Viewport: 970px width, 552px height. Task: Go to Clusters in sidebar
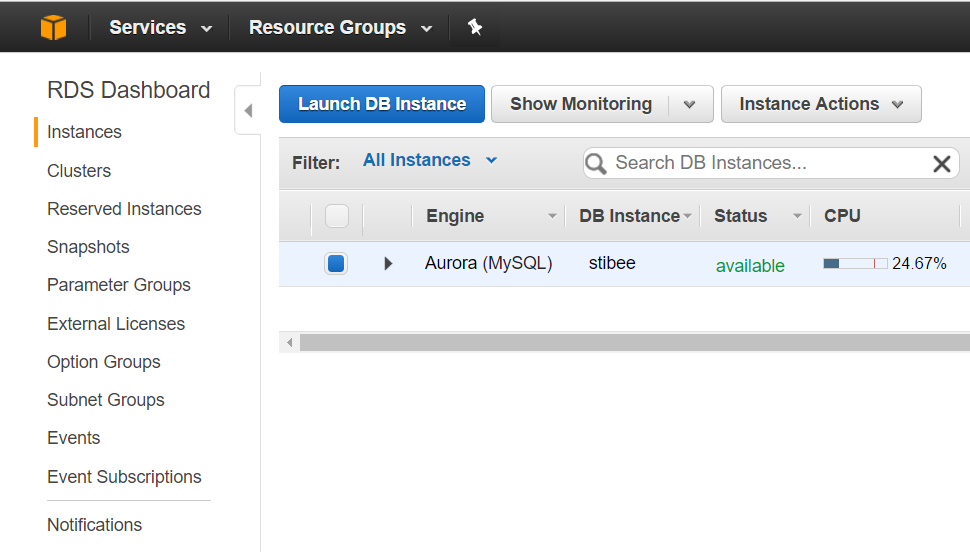pos(79,171)
